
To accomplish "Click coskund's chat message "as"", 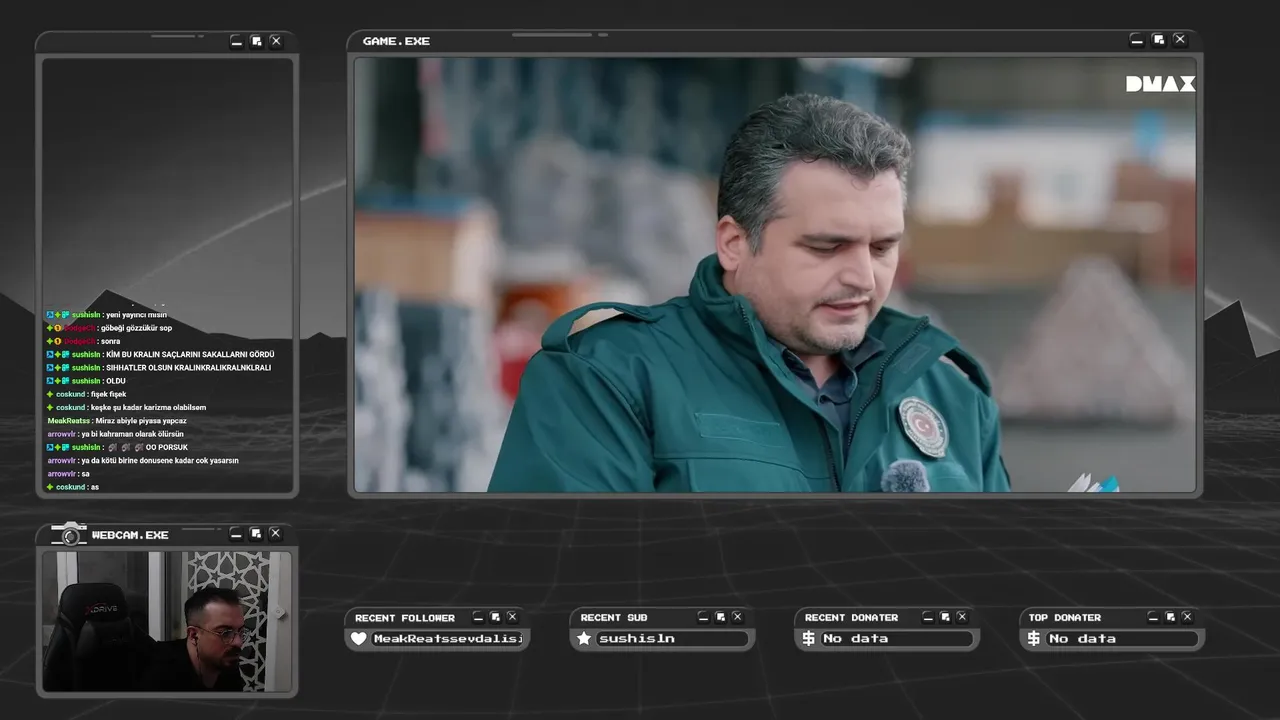I will pyautogui.click(x=94, y=487).
